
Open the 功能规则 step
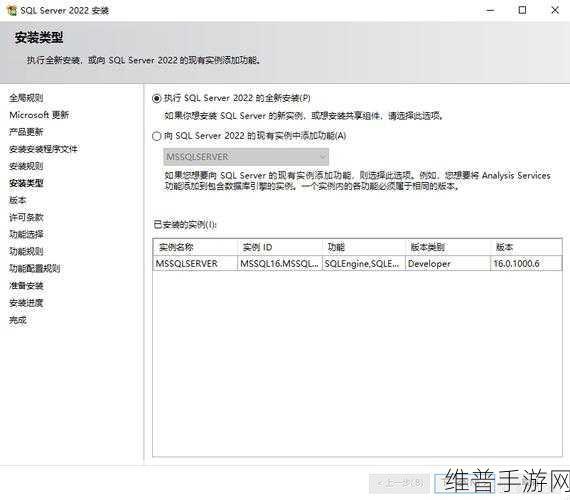click(26, 251)
